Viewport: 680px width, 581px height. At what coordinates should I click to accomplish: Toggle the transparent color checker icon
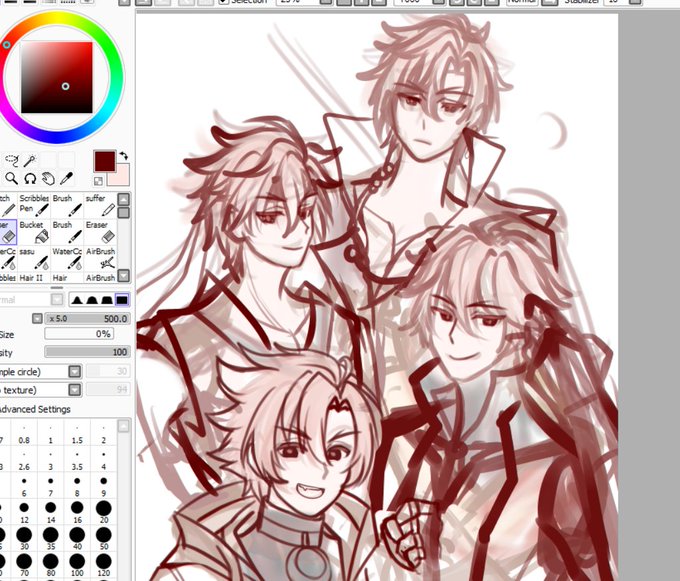98,180
